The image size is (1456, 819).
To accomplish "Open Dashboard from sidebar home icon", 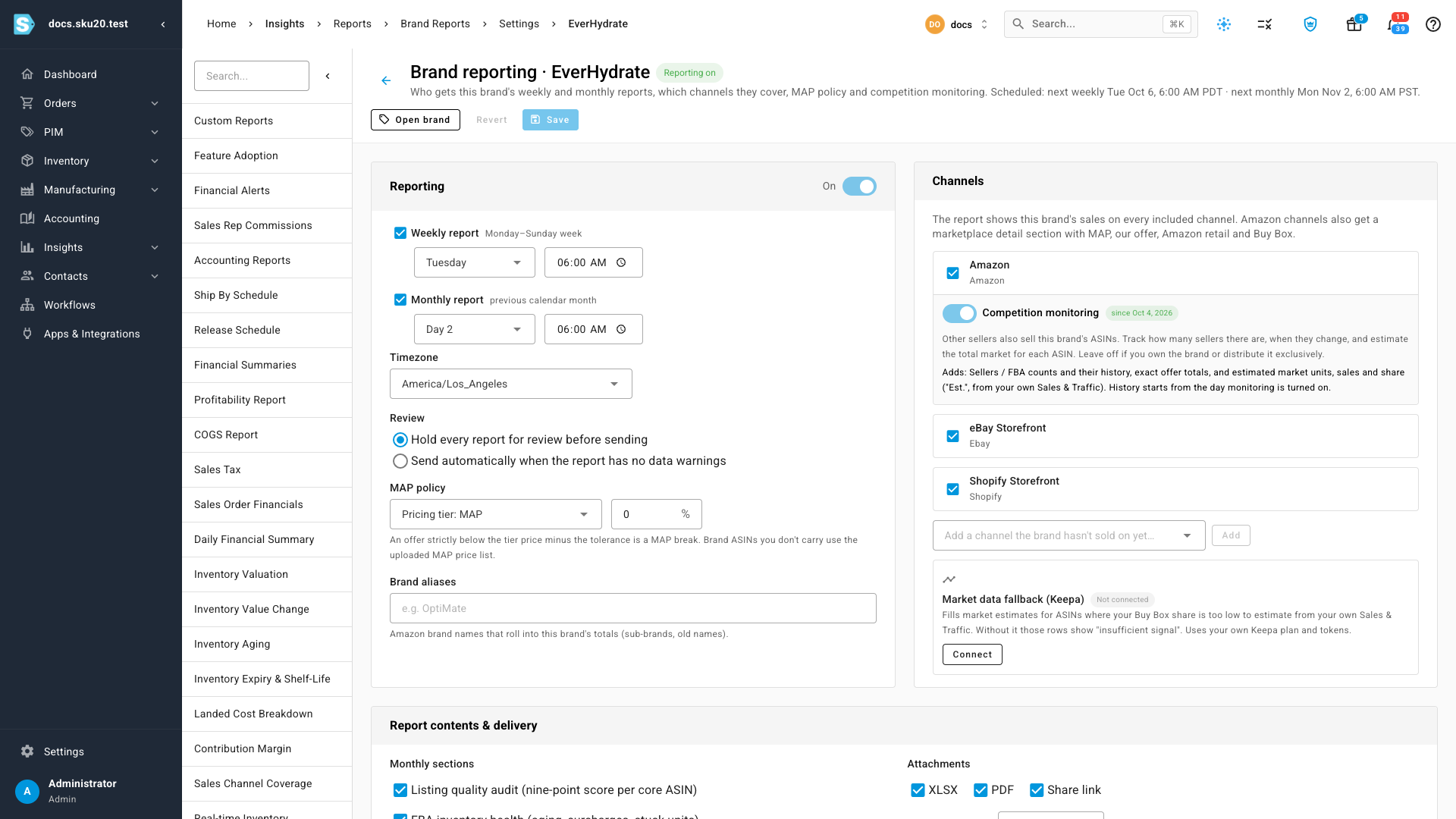I will point(27,74).
